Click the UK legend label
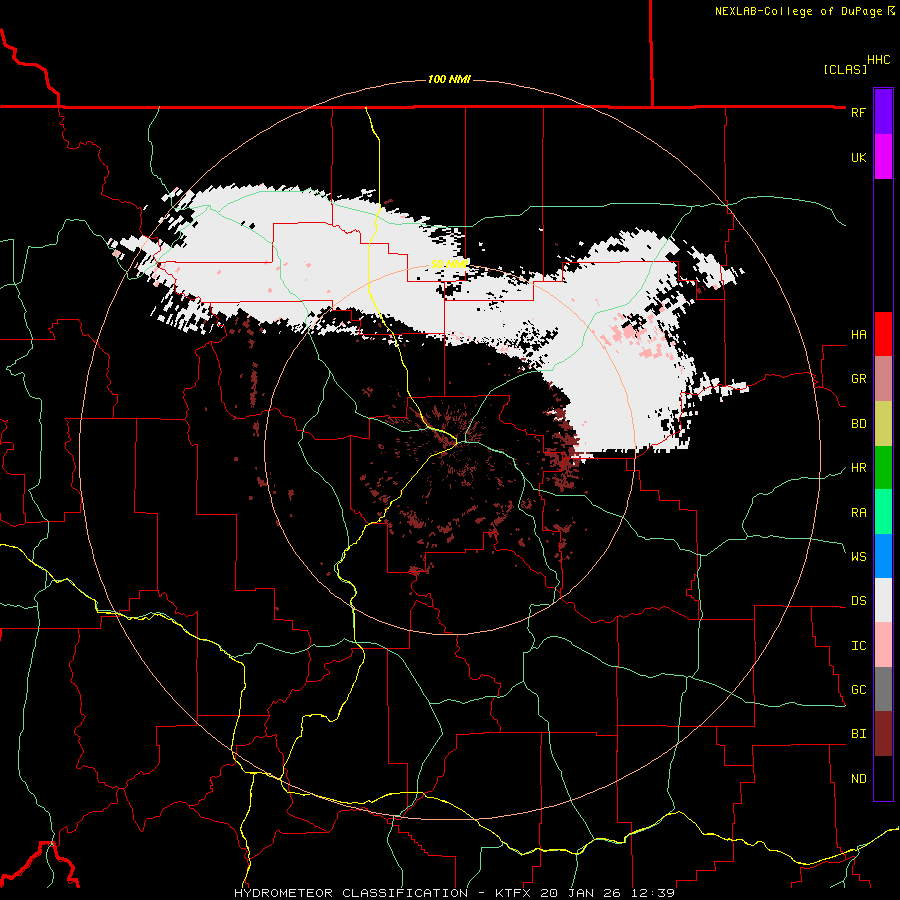The height and width of the screenshot is (900, 900). tap(858, 157)
